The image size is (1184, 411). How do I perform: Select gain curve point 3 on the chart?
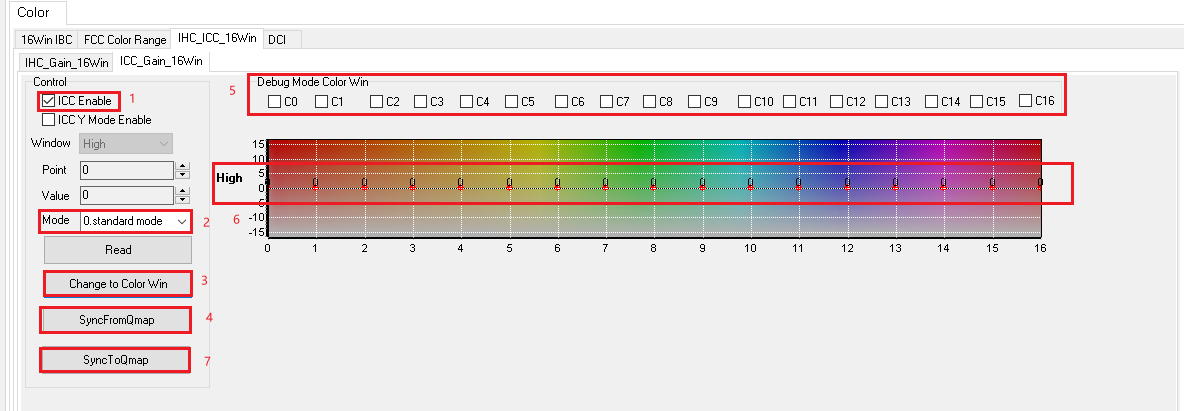[x=412, y=186]
